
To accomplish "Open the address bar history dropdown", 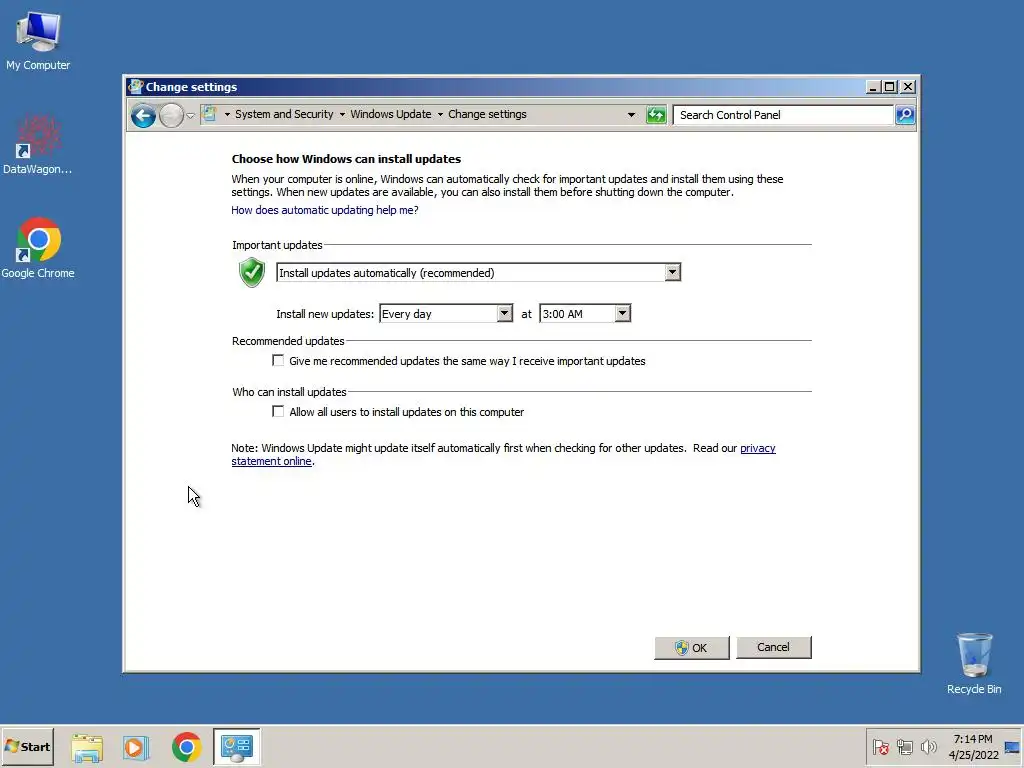I will [631, 115].
